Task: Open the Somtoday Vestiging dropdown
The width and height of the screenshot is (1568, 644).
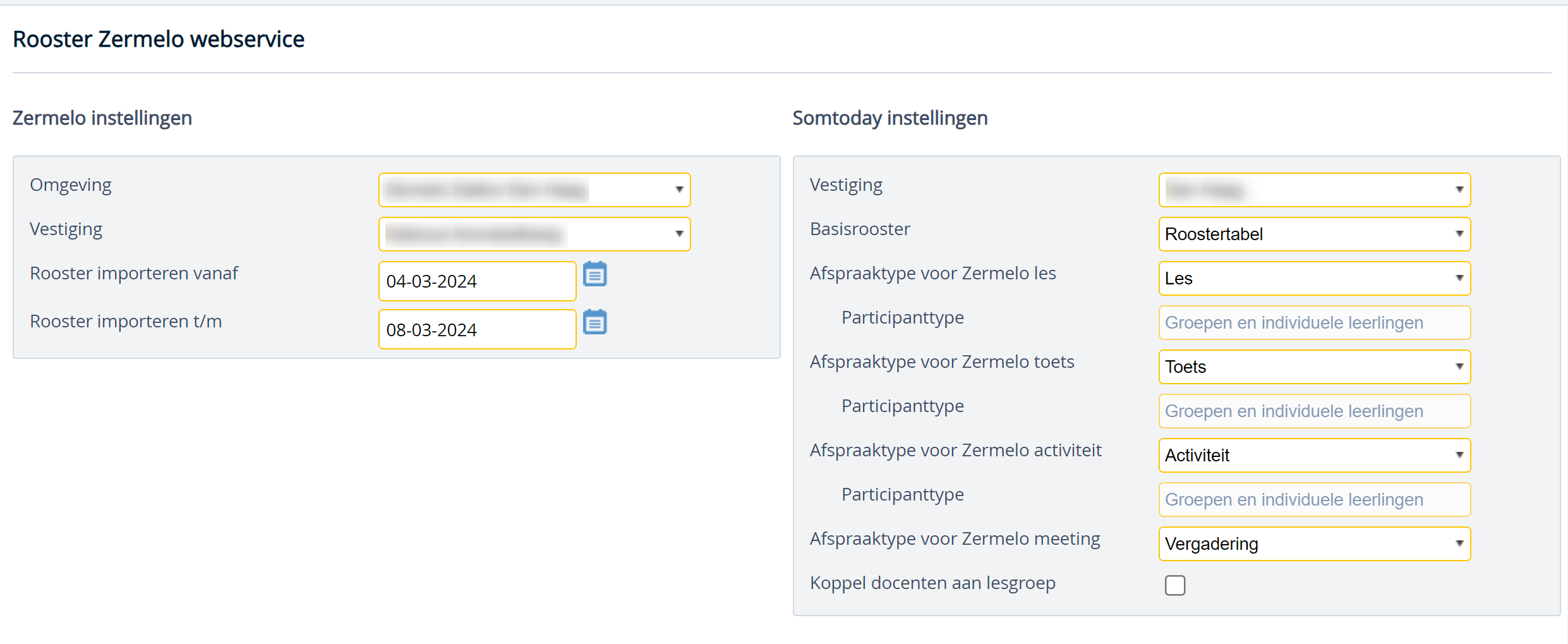Action: click(1315, 190)
